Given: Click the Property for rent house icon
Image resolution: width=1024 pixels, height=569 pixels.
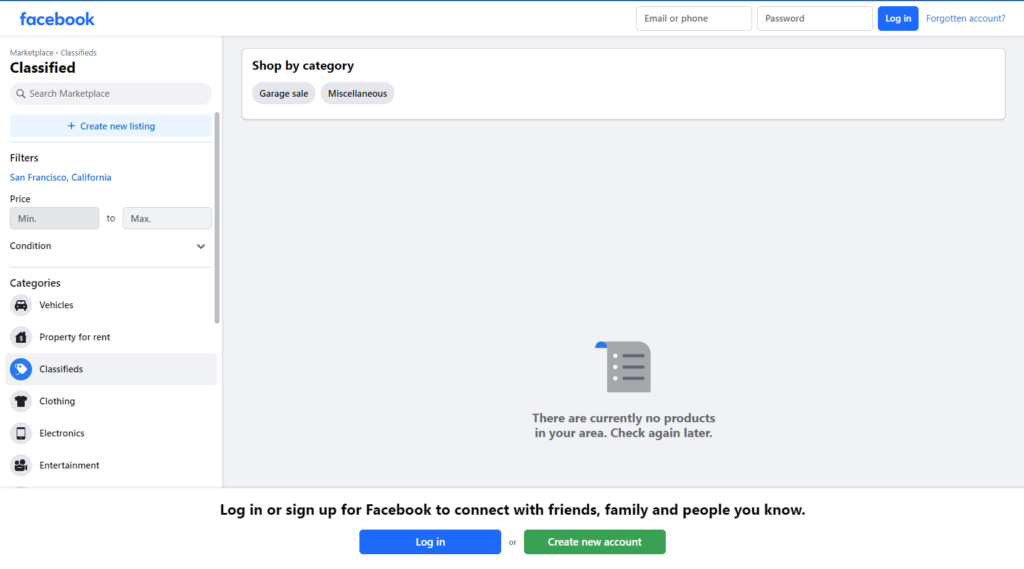Looking at the screenshot, I should tap(21, 337).
